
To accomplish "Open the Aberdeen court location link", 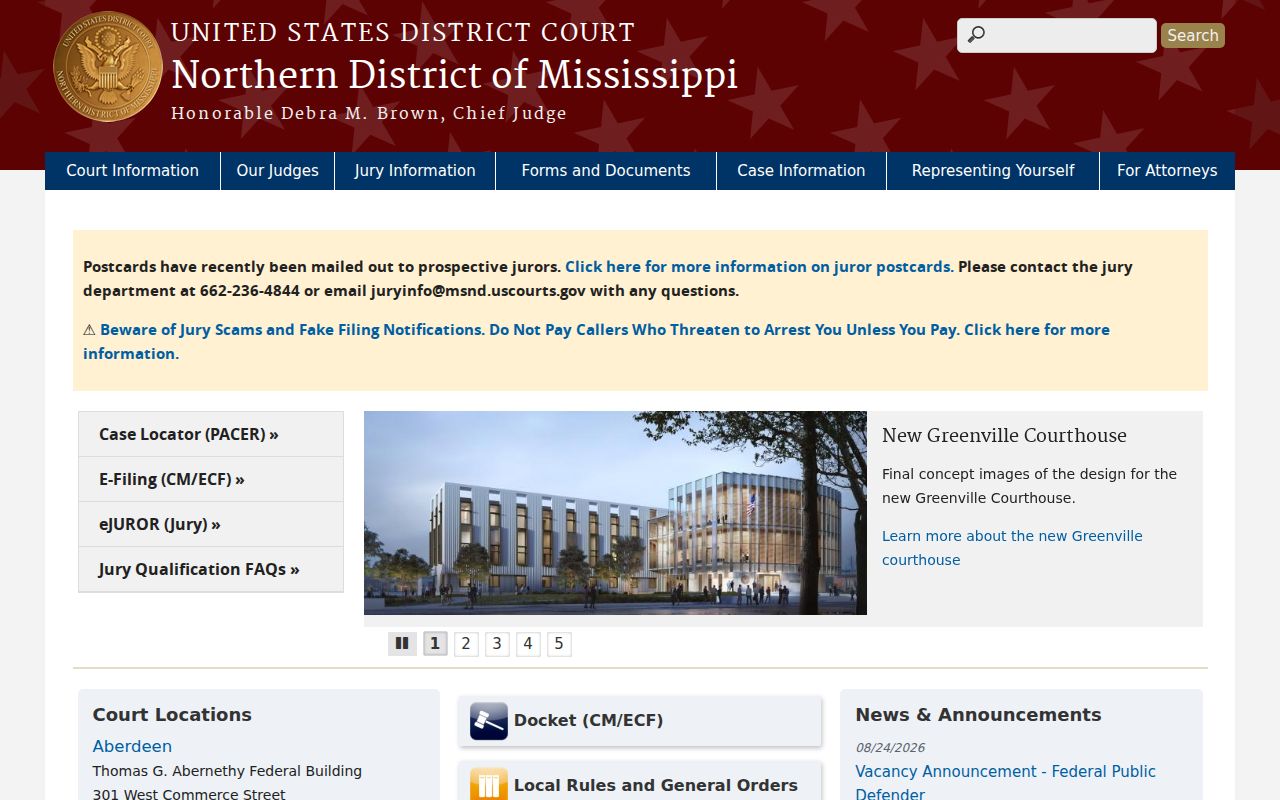I will click(x=132, y=746).
